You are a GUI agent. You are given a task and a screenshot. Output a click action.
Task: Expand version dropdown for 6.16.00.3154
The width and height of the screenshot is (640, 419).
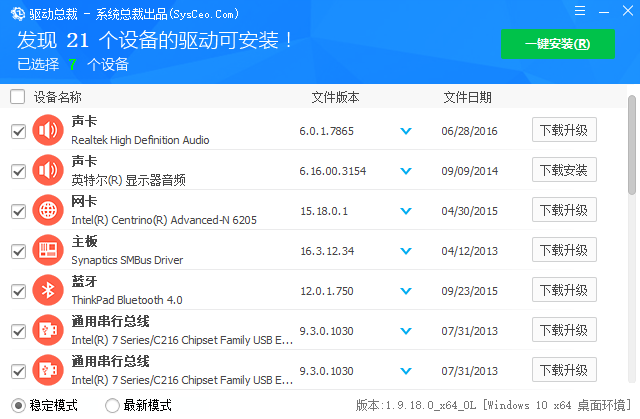406,171
